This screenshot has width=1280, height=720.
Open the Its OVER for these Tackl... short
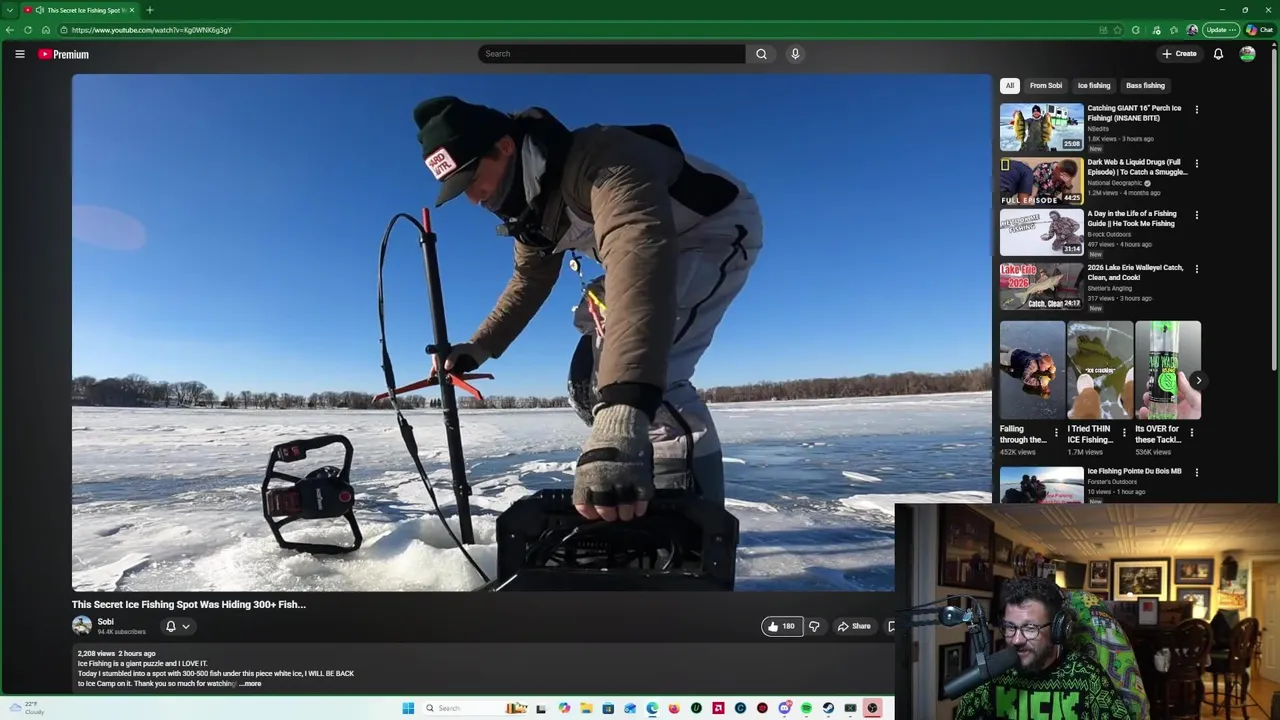point(1167,370)
